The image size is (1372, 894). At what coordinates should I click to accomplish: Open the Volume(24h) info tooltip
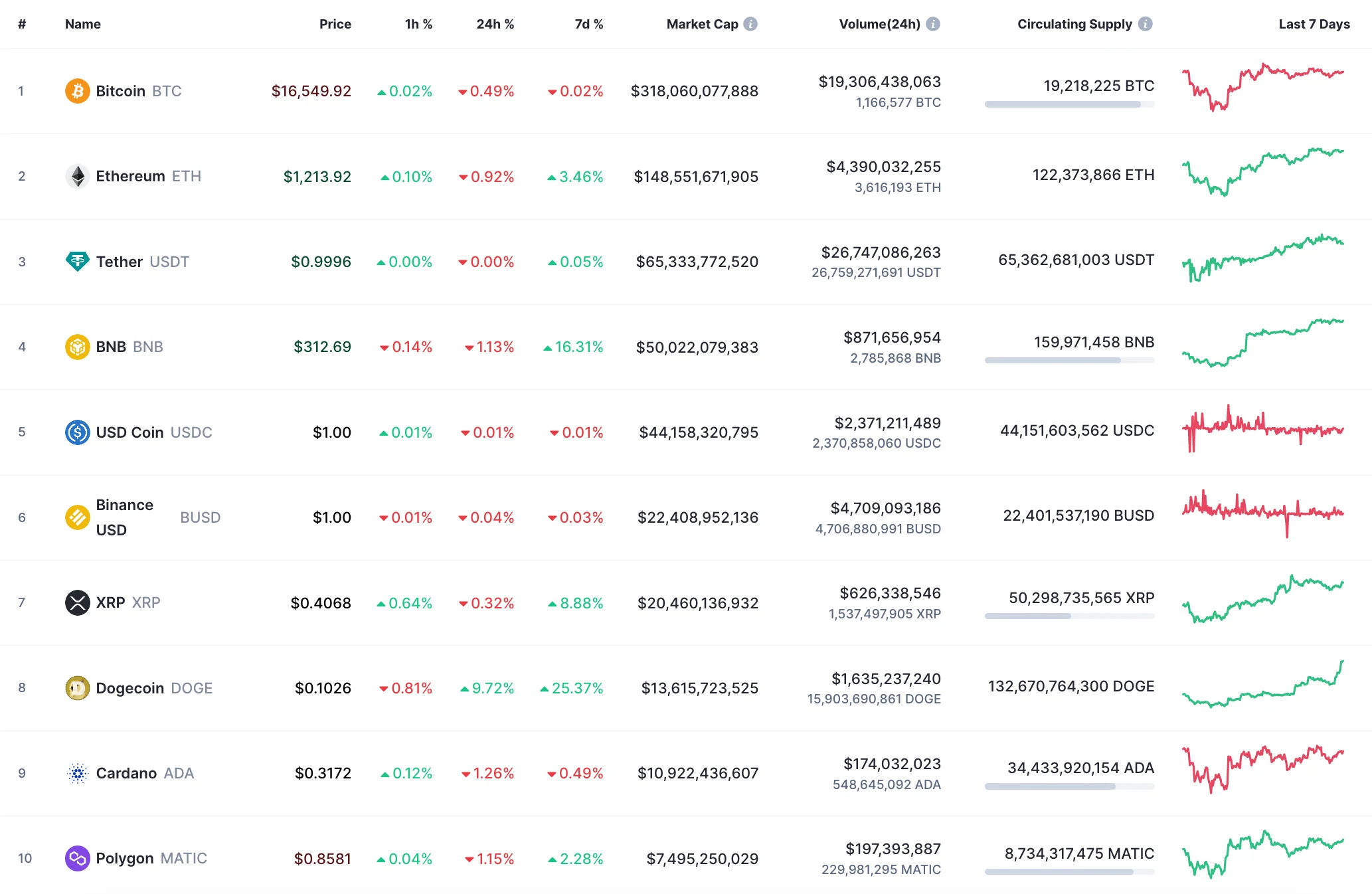pos(934,24)
